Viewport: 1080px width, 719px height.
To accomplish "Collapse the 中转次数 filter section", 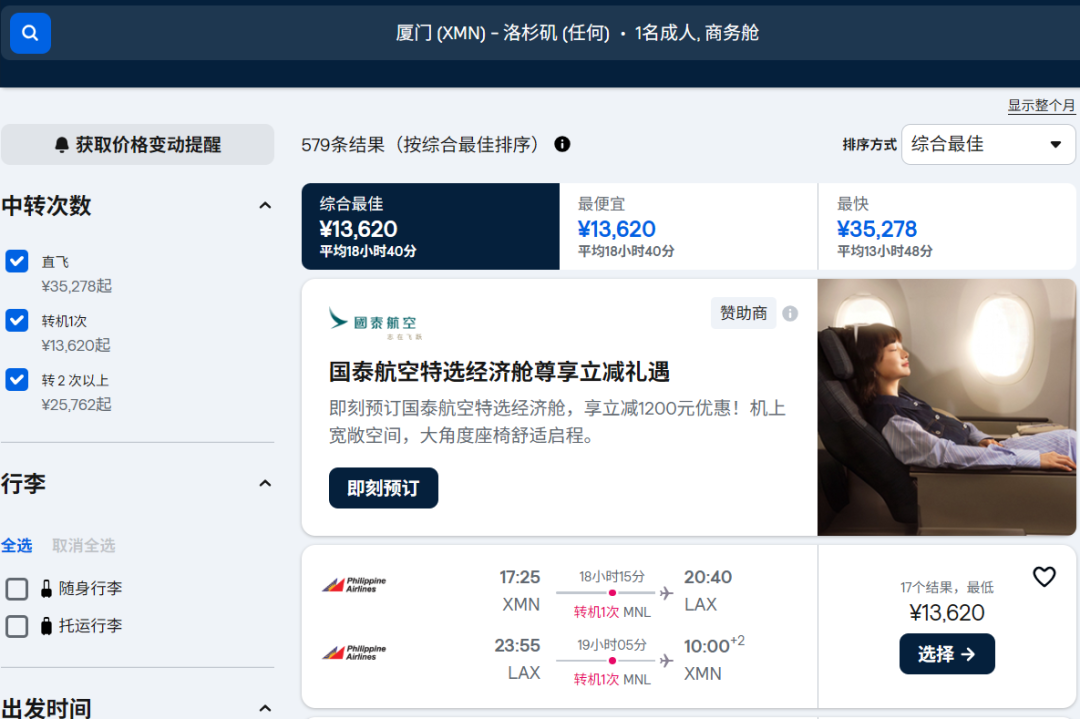I will coord(265,206).
